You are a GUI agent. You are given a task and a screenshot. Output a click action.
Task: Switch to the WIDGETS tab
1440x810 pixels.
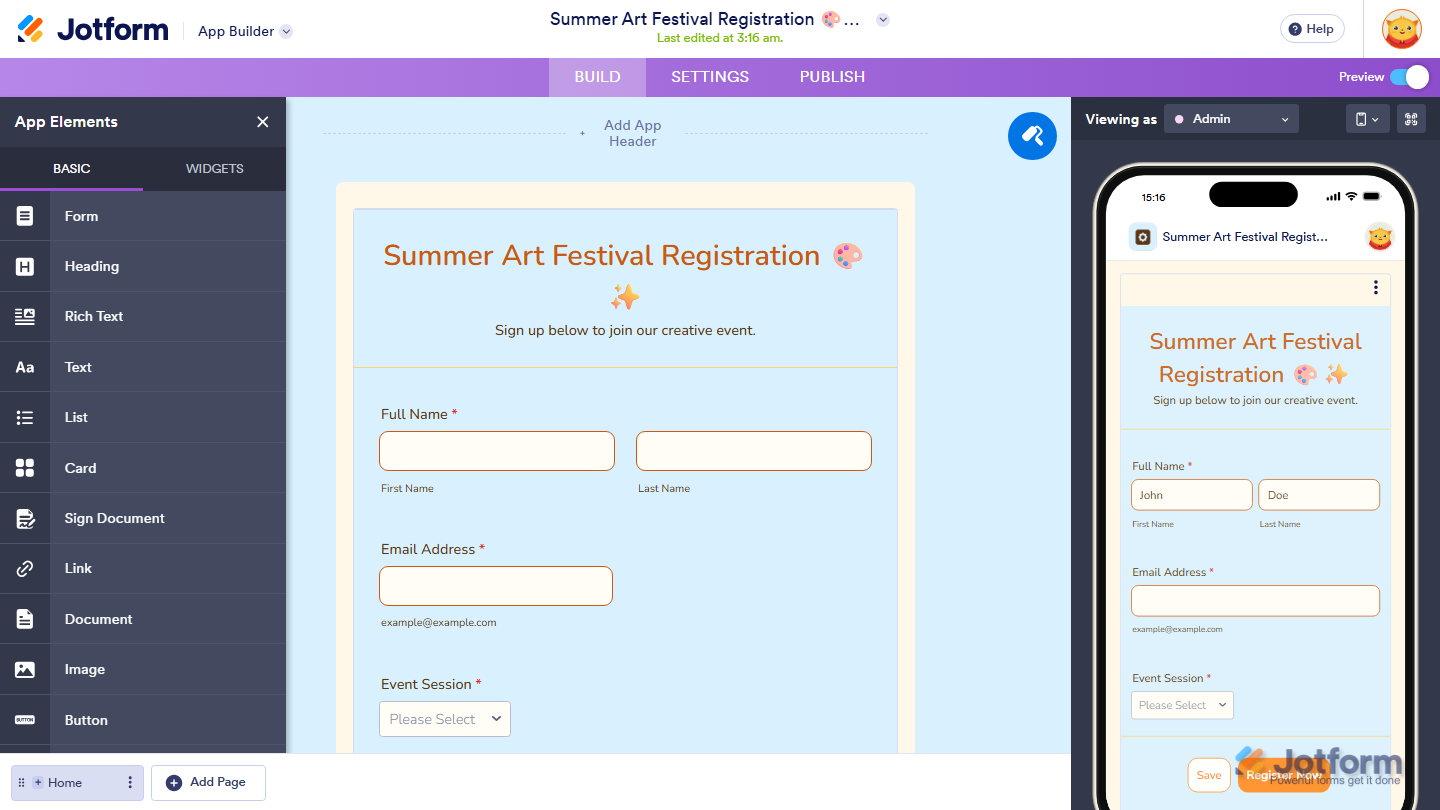214,169
